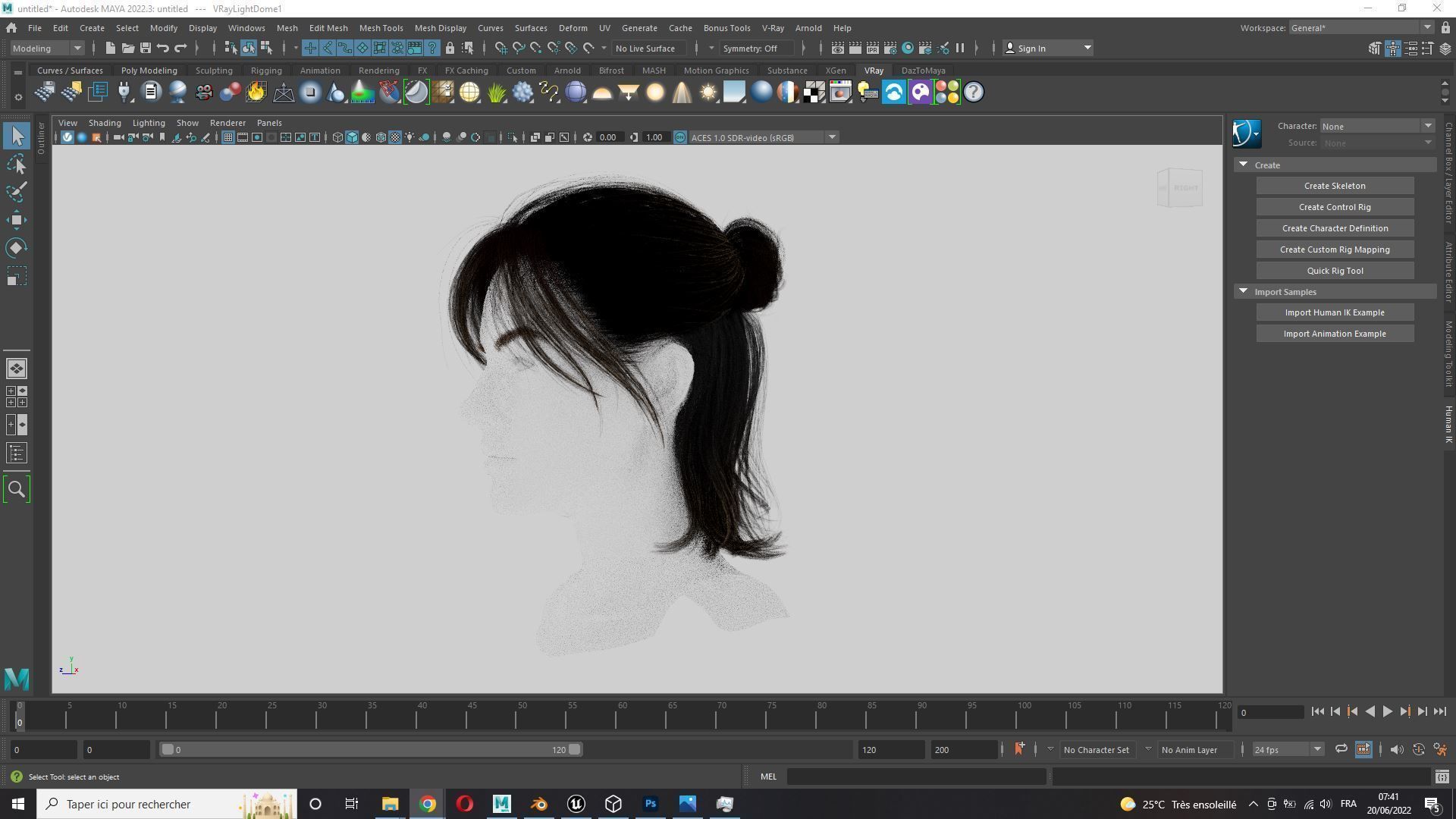Image resolution: width=1456 pixels, height=819 pixels.
Task: Toggle the ACES color management ON button
Action: click(679, 137)
